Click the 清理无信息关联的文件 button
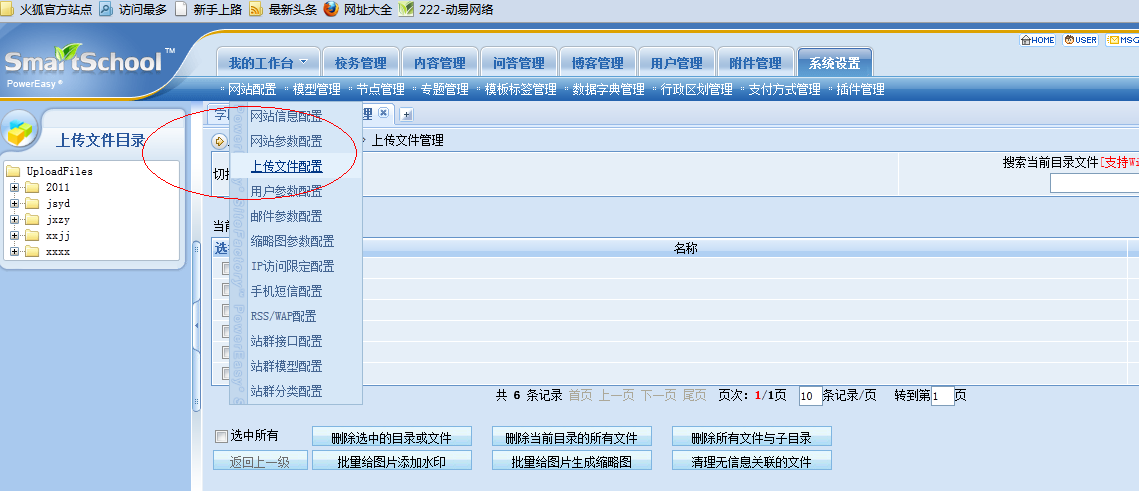The height and width of the screenshot is (491, 1139). 752,462
